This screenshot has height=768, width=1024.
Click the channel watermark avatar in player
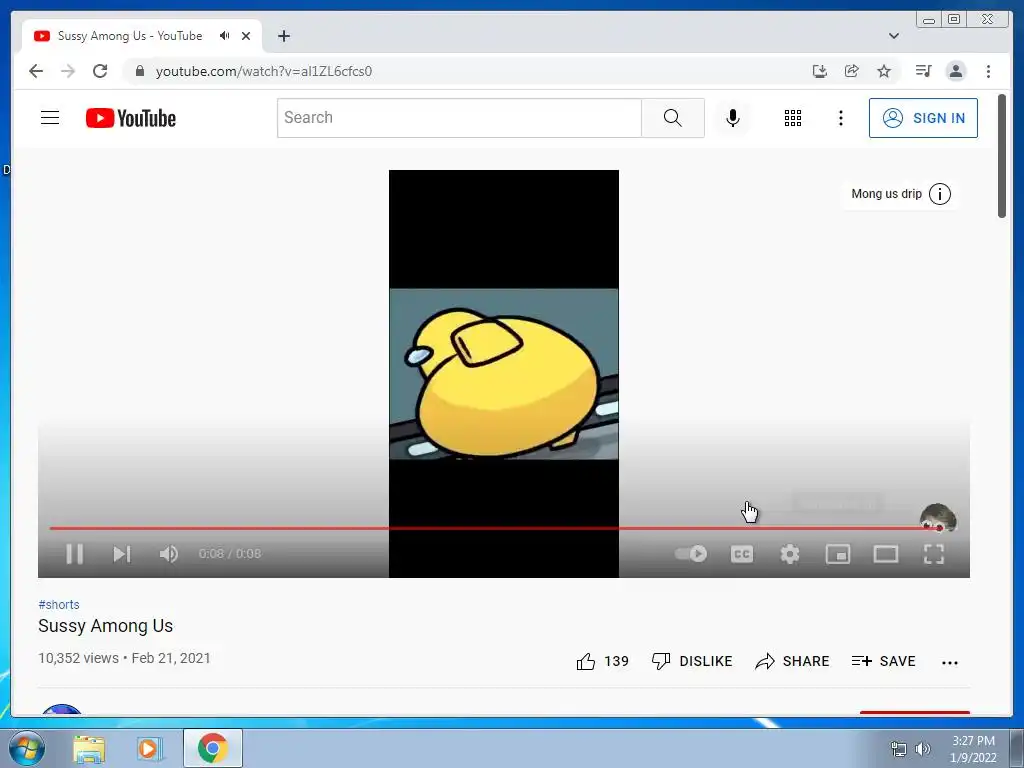(938, 517)
